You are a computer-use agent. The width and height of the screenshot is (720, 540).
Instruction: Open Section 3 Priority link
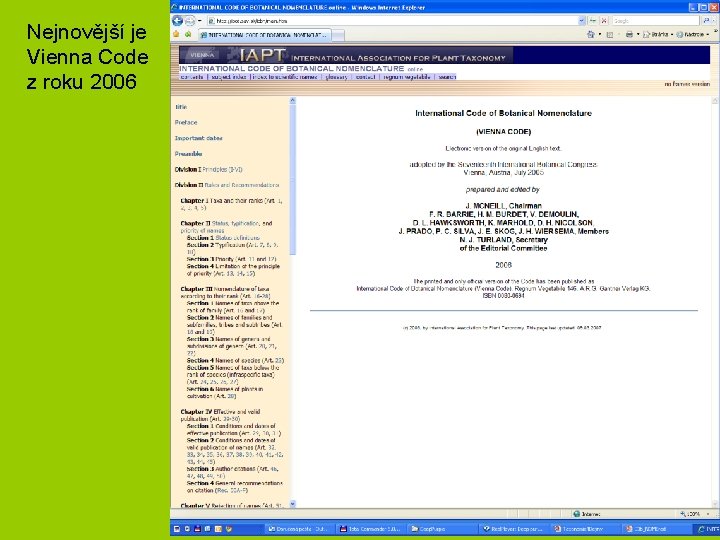coord(231,259)
